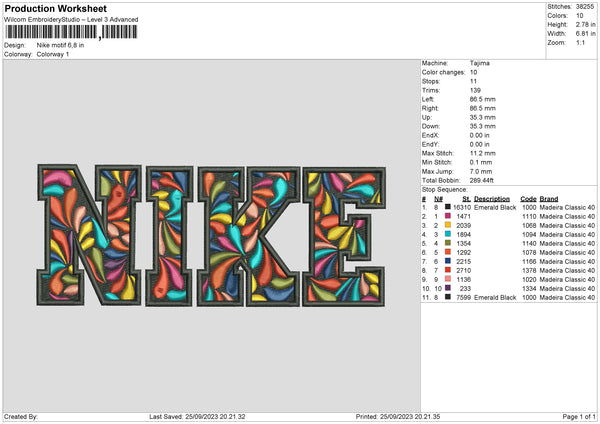Viewport: 600px width, 424px height.
Task: Click the Min Stitch value '0.1 mm'
Action: pyautogui.click(x=481, y=162)
